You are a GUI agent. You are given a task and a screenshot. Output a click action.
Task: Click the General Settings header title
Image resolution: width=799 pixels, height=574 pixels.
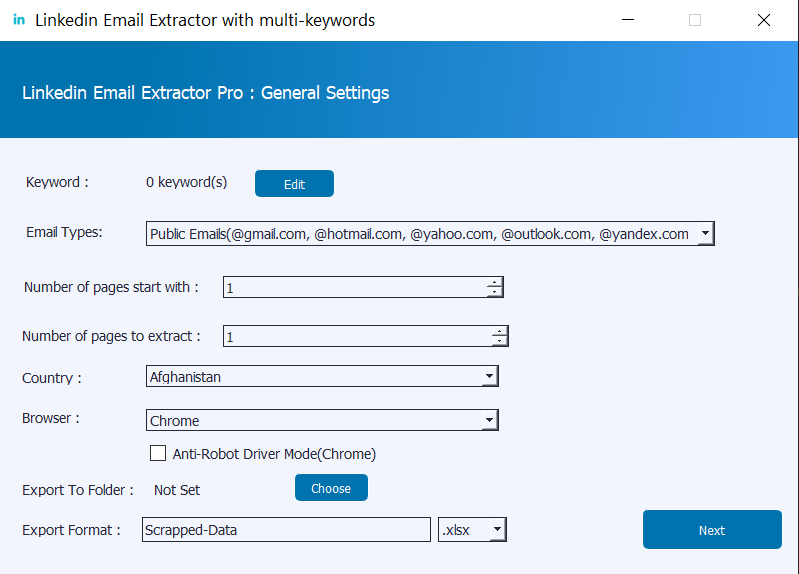[x=205, y=93]
